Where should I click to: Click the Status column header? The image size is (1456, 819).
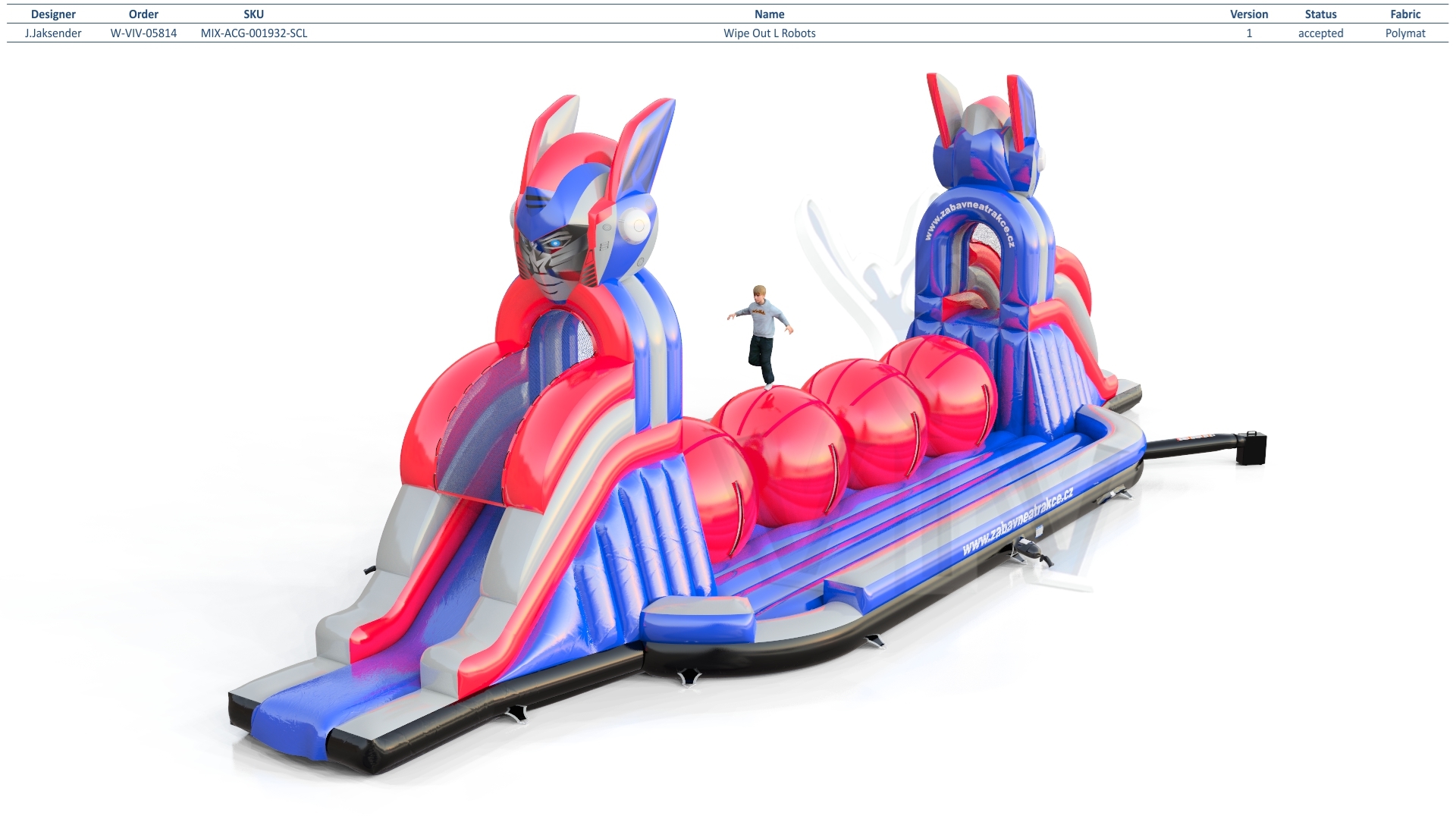(1320, 14)
